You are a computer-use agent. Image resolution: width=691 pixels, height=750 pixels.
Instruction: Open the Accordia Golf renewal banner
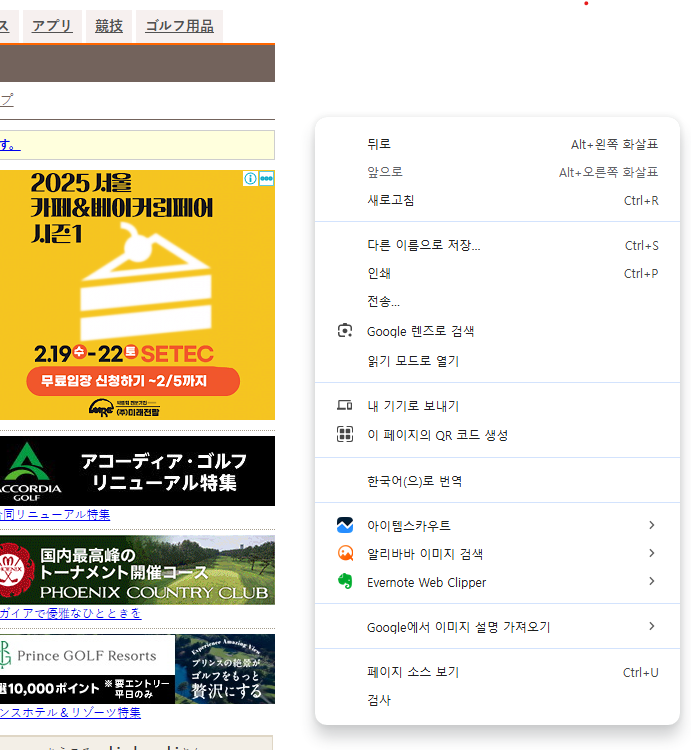tap(137, 471)
